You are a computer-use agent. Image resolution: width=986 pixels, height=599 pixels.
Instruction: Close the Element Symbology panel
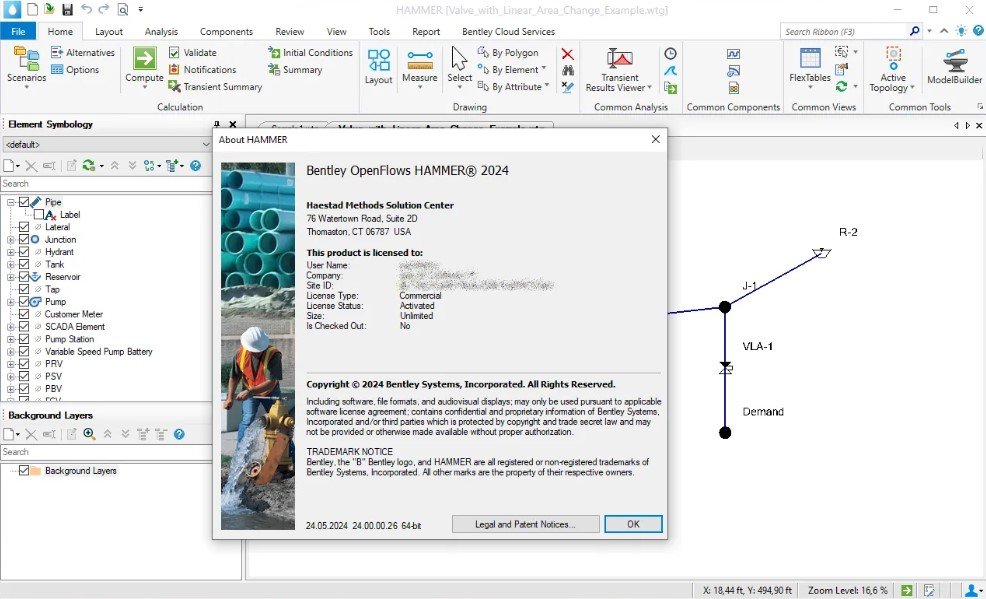pyautogui.click(x=233, y=124)
